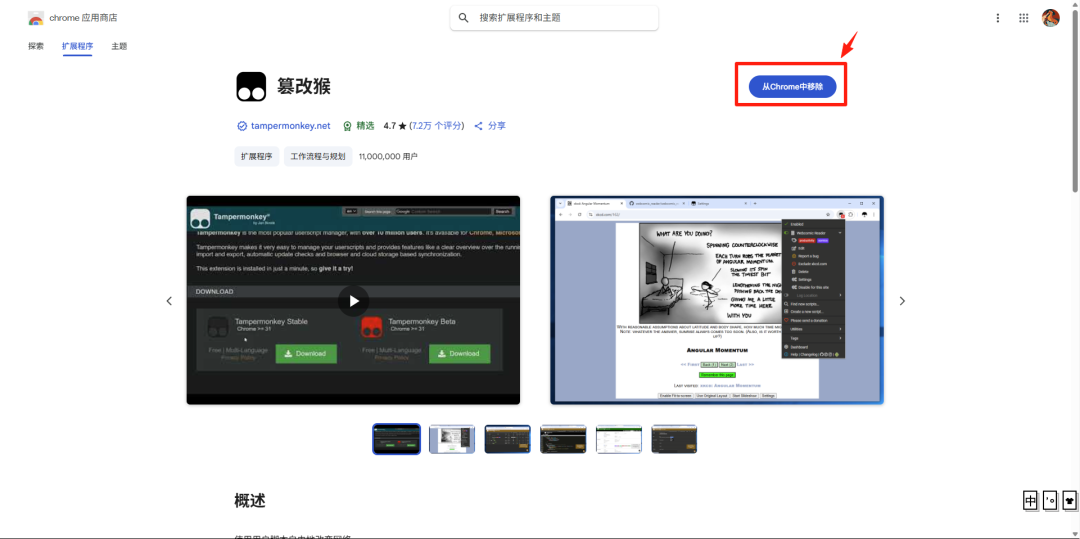Switch to the 主题 tab
1080x539 pixels.
pos(119,46)
